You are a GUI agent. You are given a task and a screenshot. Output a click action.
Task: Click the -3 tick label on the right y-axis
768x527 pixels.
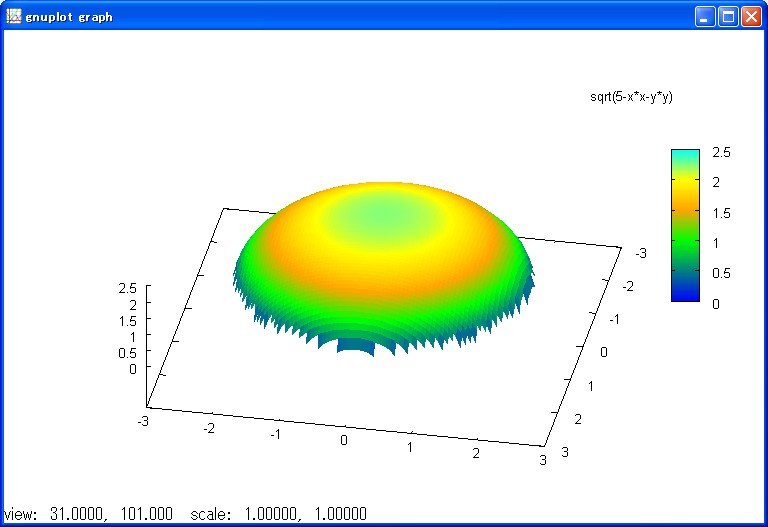pos(641,253)
